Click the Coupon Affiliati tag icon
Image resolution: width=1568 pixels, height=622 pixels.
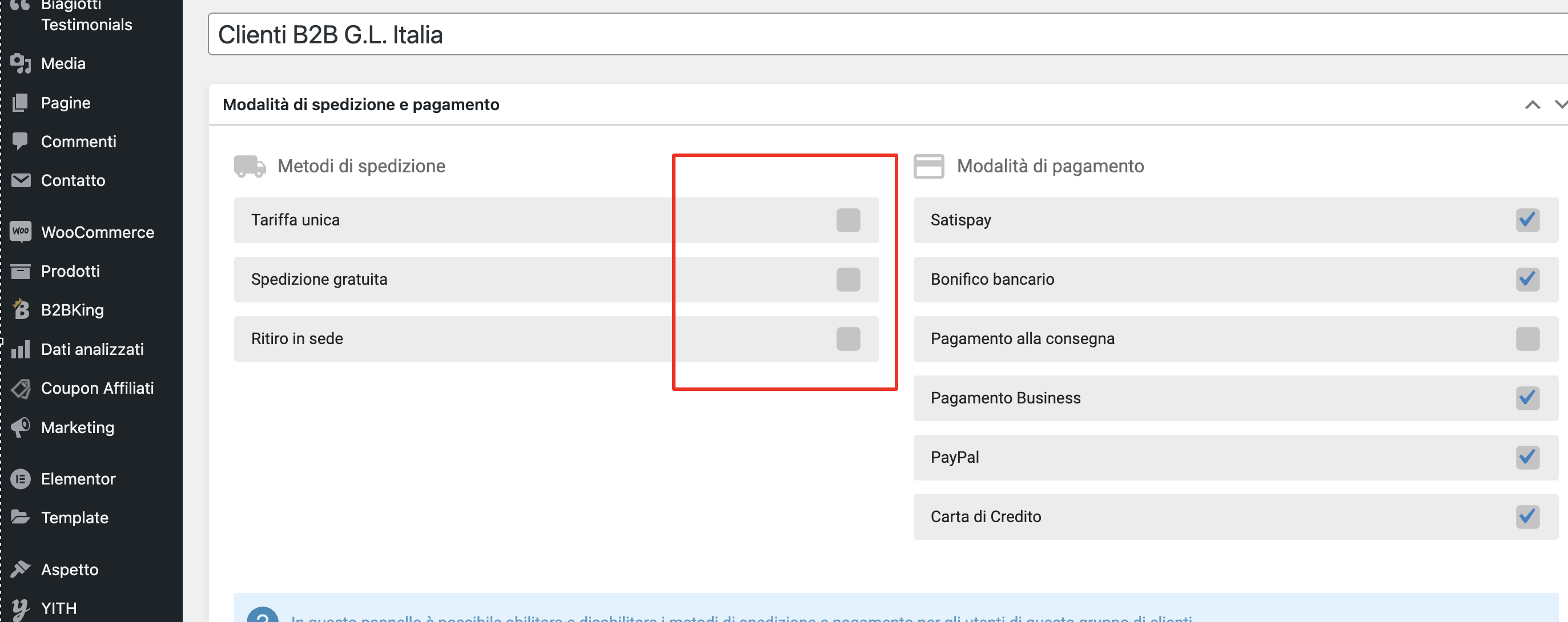[21, 388]
